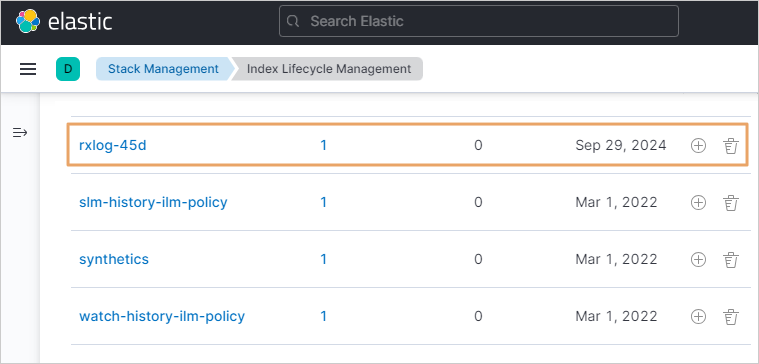759x364 pixels.
Task: Open the hamburger navigation menu
Action: [x=28, y=69]
